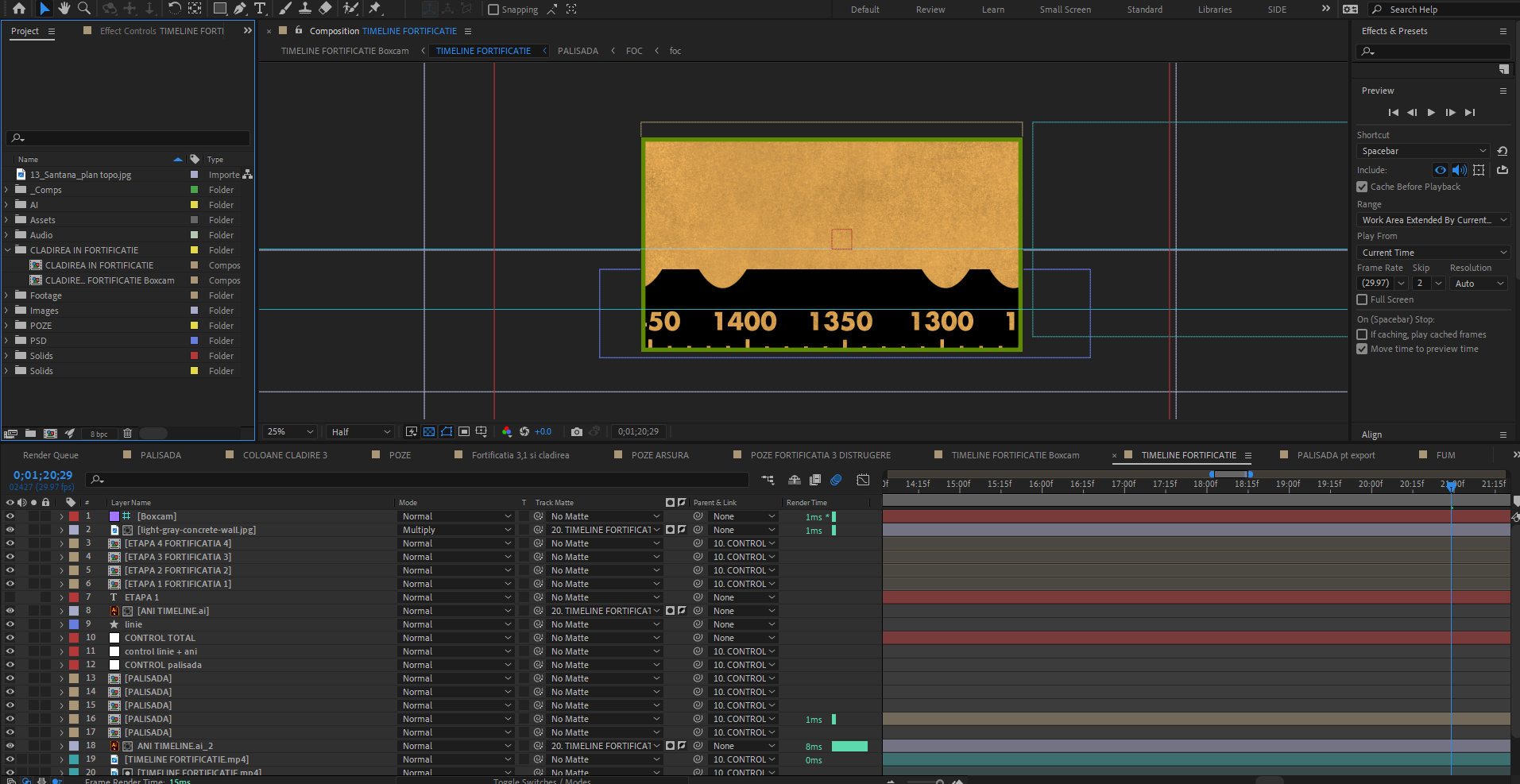Enable the Snapping checkbox
Viewport: 1520px width, 784px height.
(x=493, y=10)
